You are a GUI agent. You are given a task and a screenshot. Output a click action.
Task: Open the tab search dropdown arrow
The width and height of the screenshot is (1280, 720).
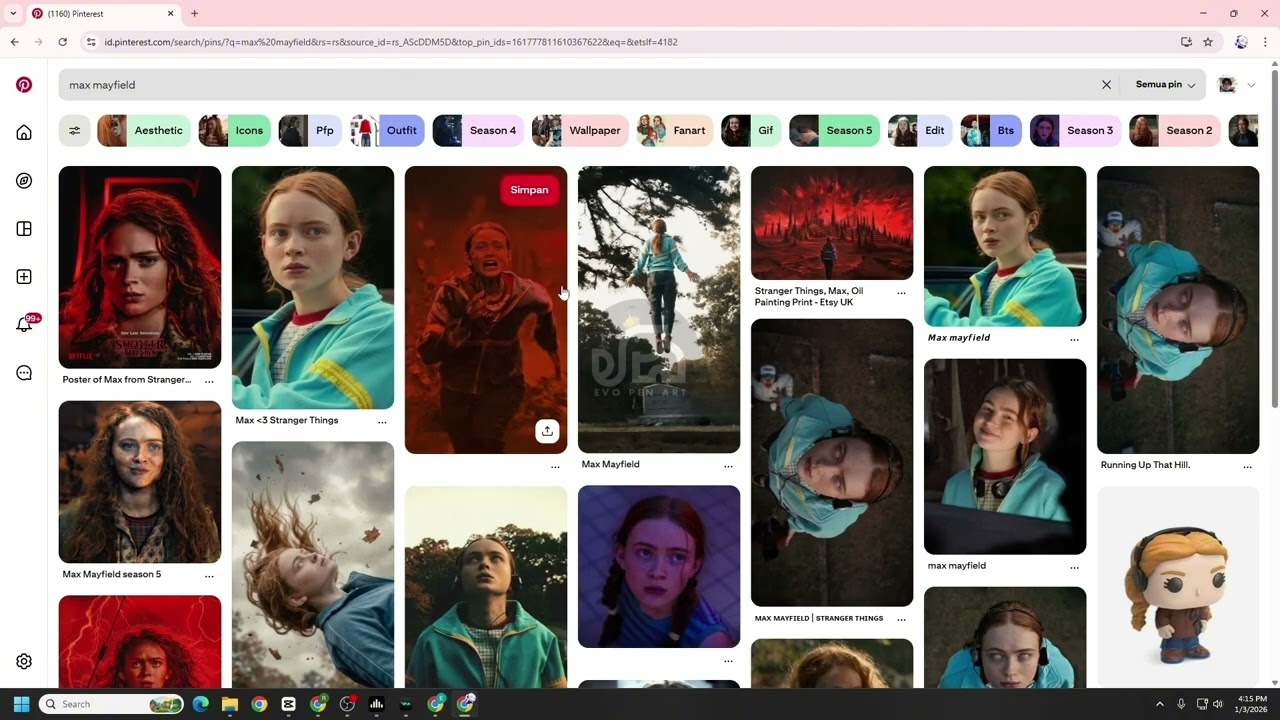(13, 13)
